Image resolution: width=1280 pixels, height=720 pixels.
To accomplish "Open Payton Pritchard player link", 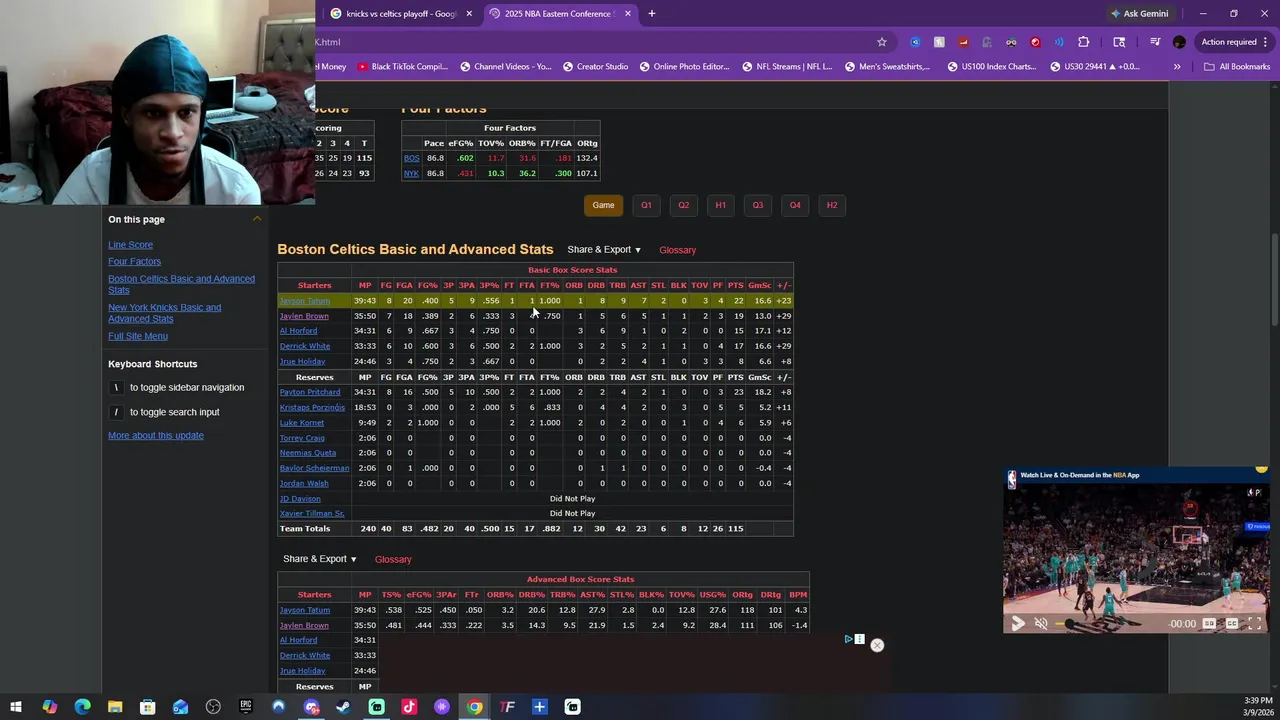I will tap(310, 392).
